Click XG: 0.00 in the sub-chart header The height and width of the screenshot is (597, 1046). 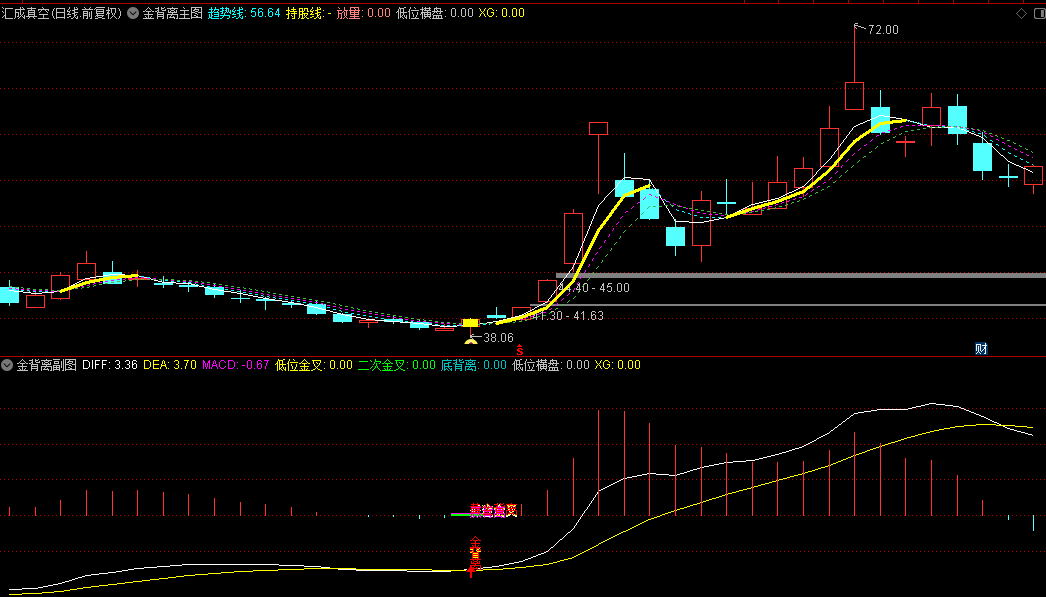pos(617,365)
